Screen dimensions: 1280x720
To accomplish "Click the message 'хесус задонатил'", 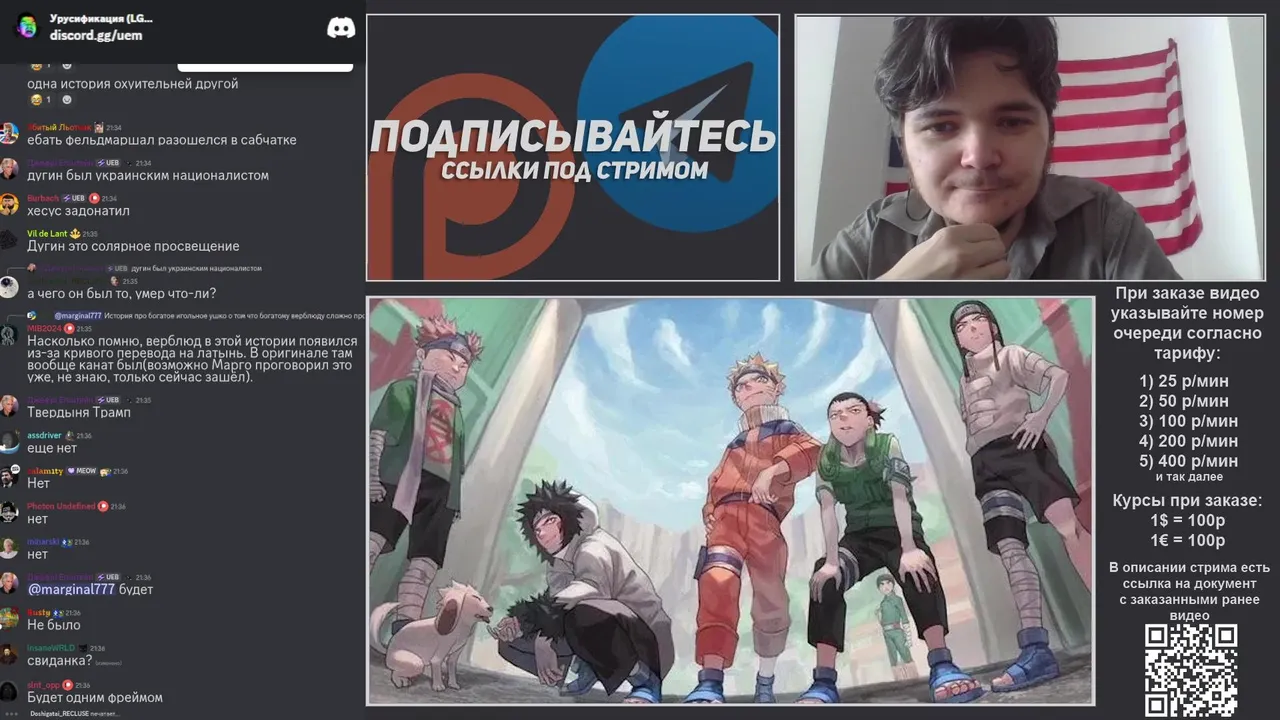I will pos(78,211).
